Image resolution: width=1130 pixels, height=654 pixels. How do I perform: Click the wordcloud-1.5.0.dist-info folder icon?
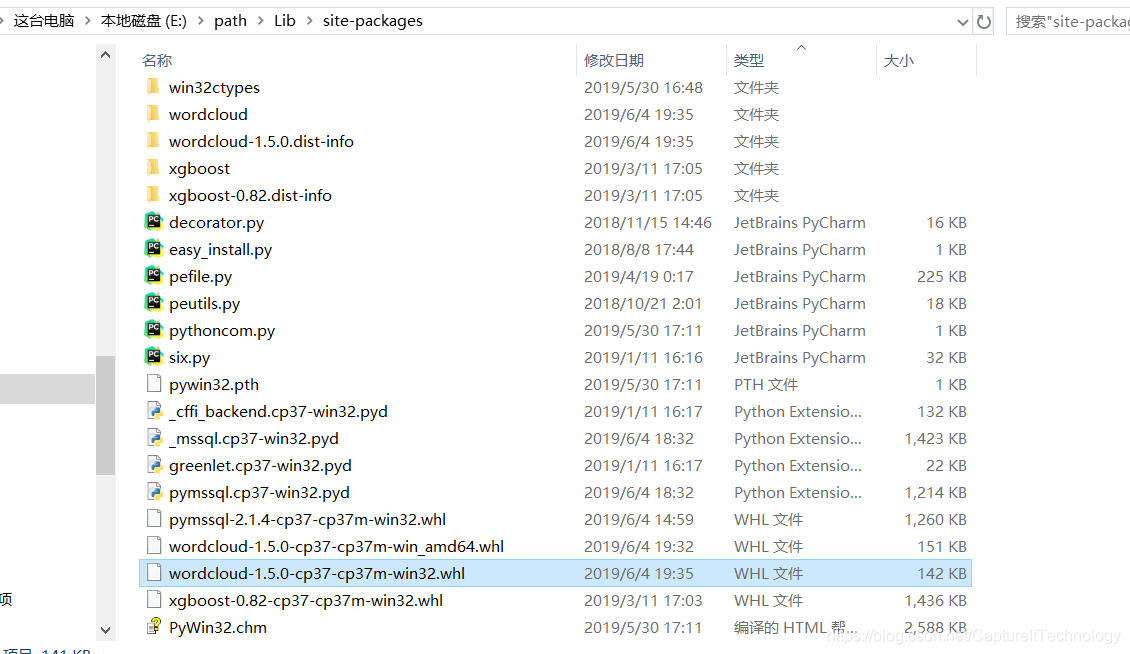click(x=153, y=141)
